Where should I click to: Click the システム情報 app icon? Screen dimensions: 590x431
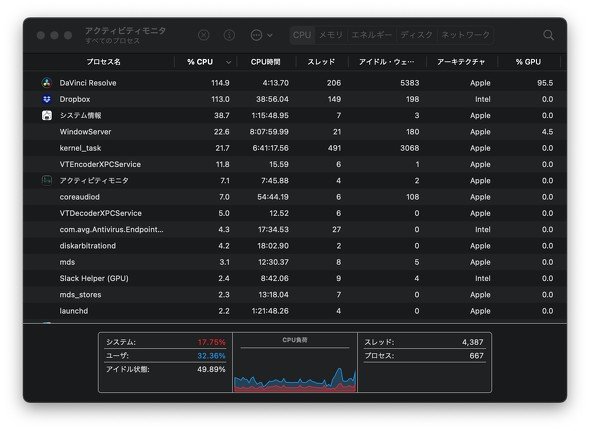47,115
